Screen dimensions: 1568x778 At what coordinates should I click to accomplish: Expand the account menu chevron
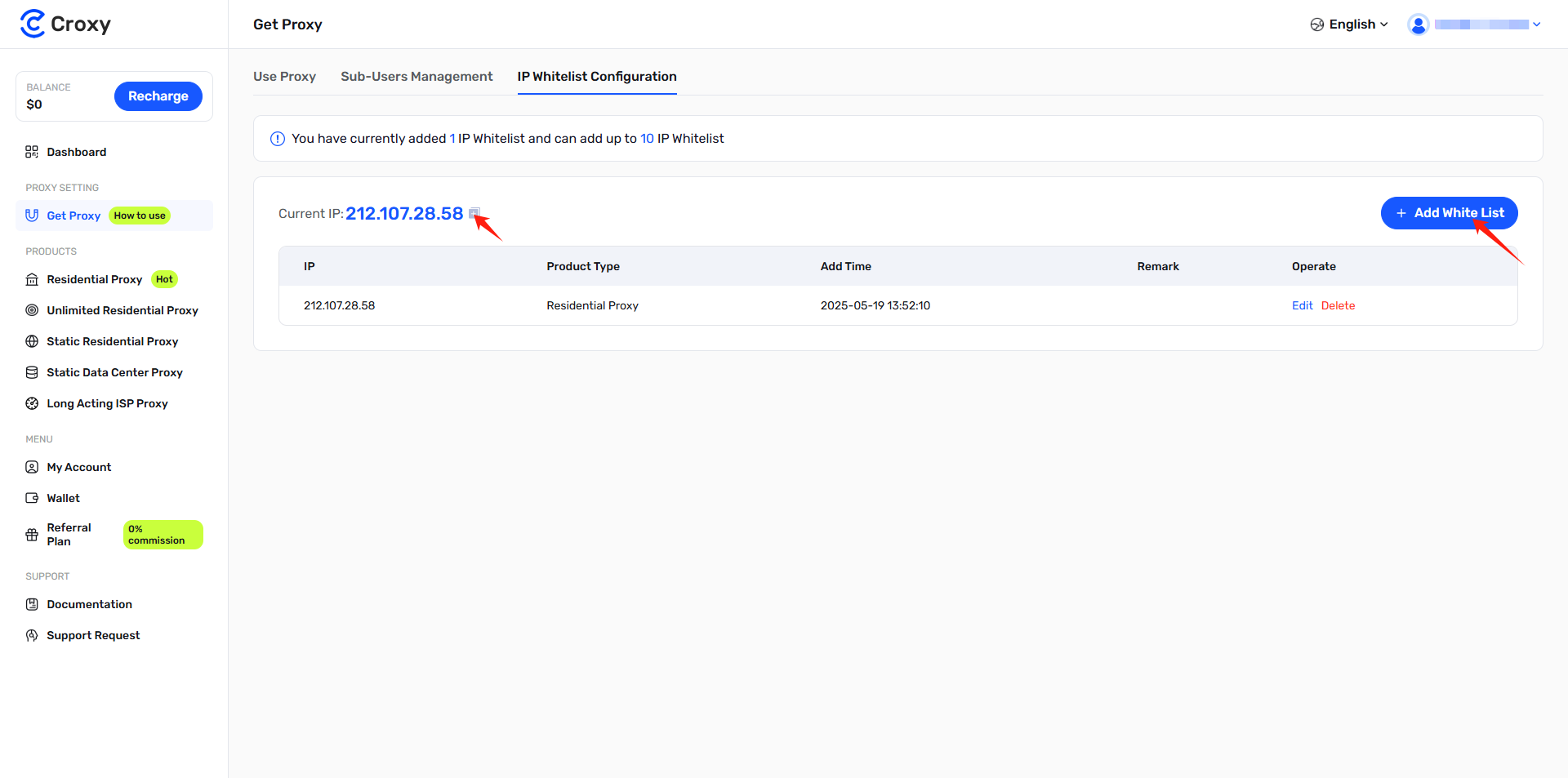pos(1537,24)
